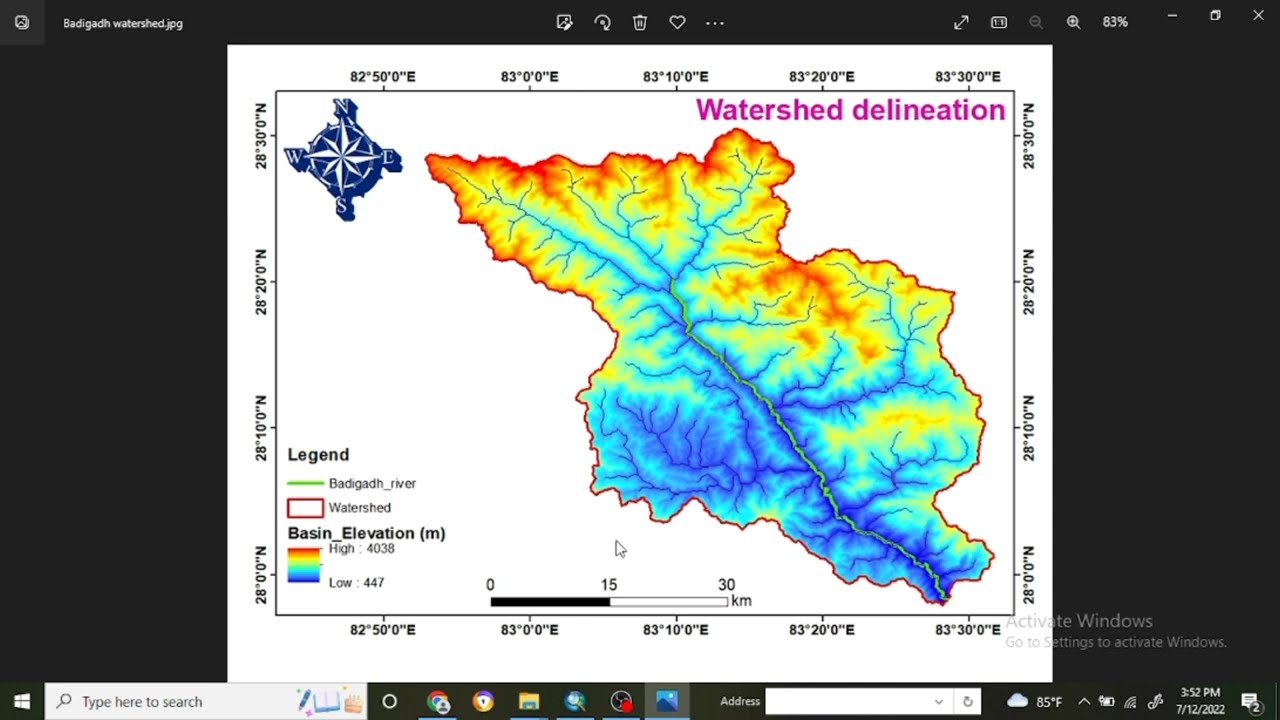
Task: Expand the Address bar dropdown arrow
Action: [939, 701]
